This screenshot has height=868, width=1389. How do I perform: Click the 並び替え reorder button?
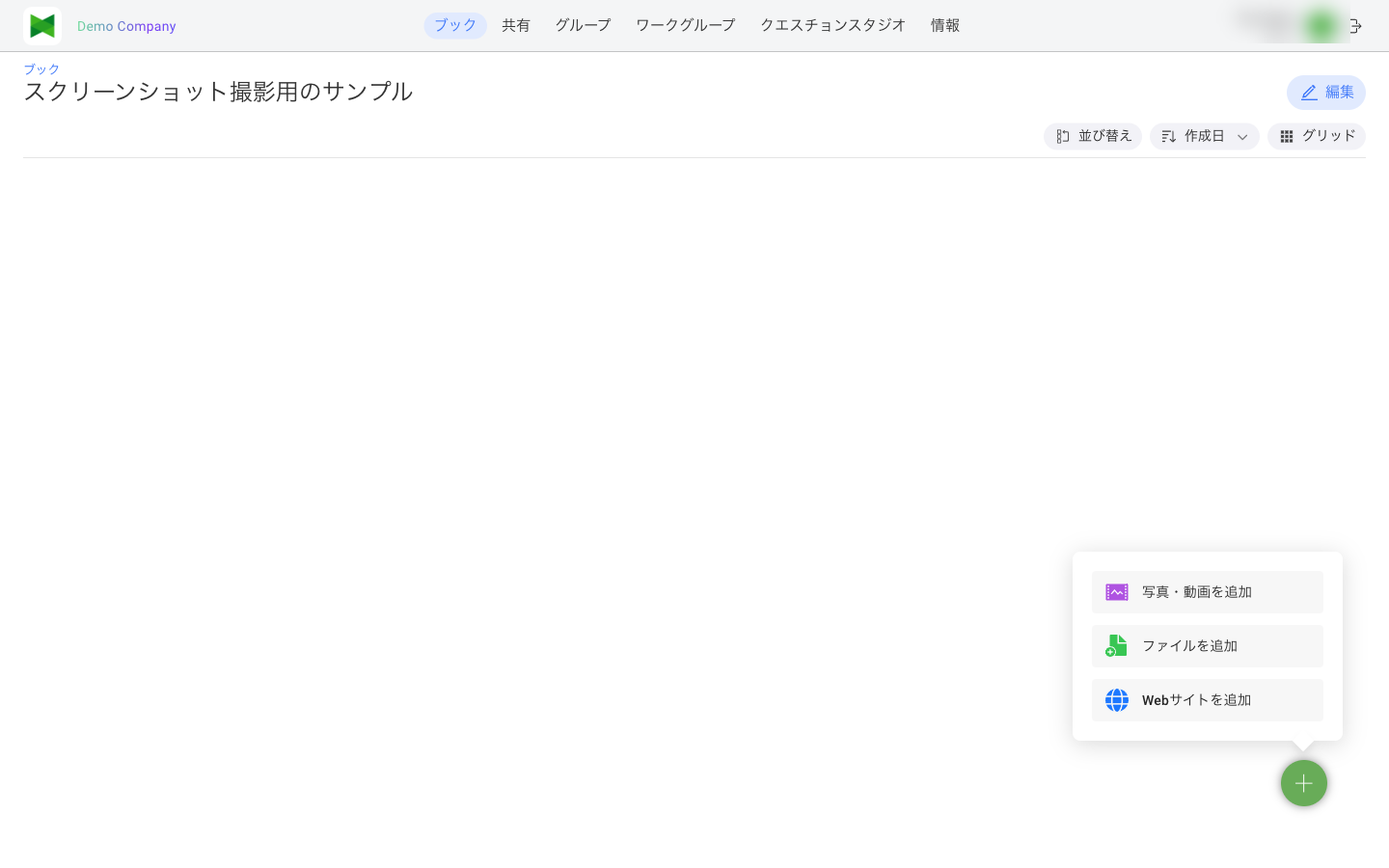[1093, 136]
